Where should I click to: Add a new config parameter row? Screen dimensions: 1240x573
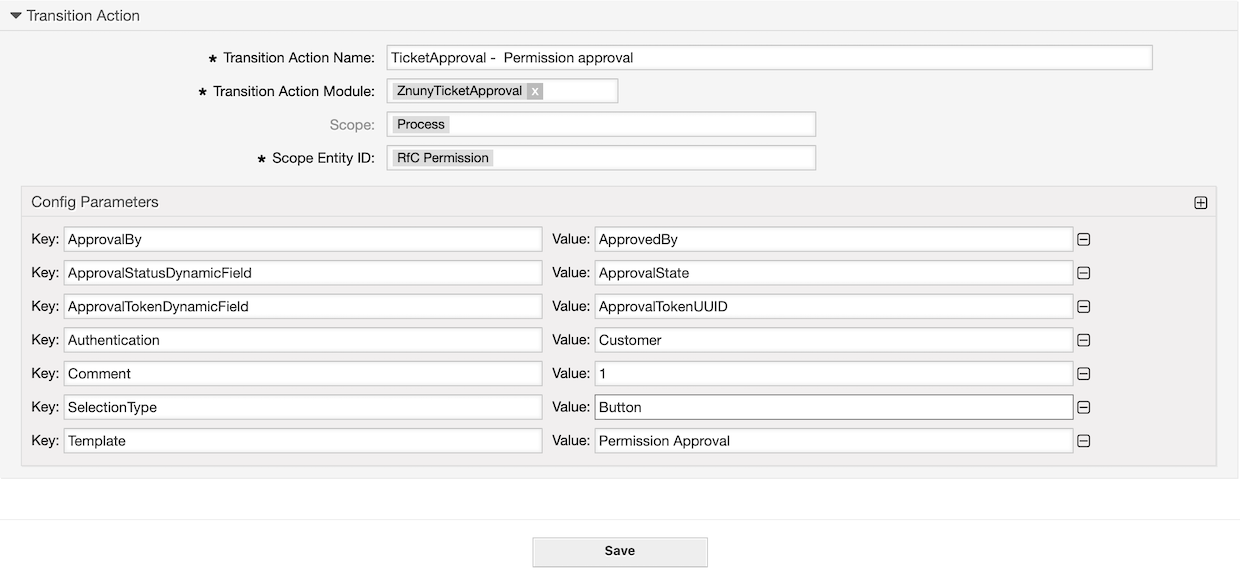[1200, 202]
